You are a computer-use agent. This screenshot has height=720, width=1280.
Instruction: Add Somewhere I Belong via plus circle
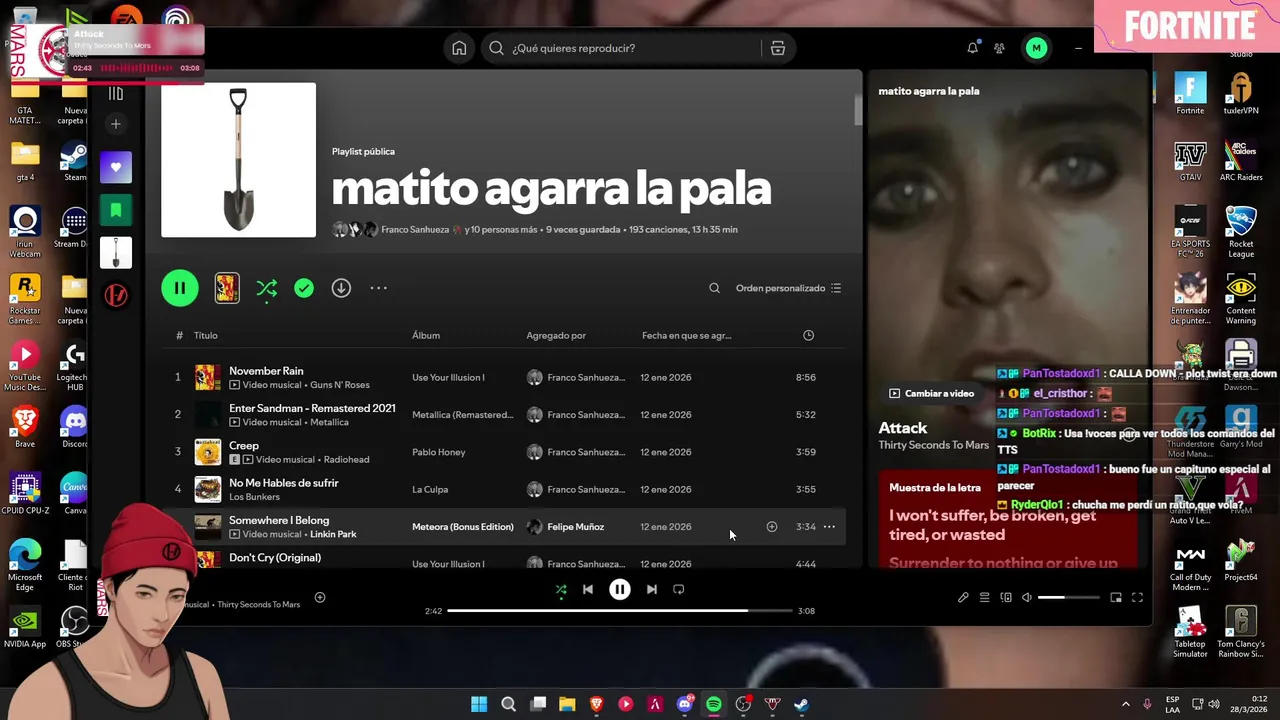771,527
